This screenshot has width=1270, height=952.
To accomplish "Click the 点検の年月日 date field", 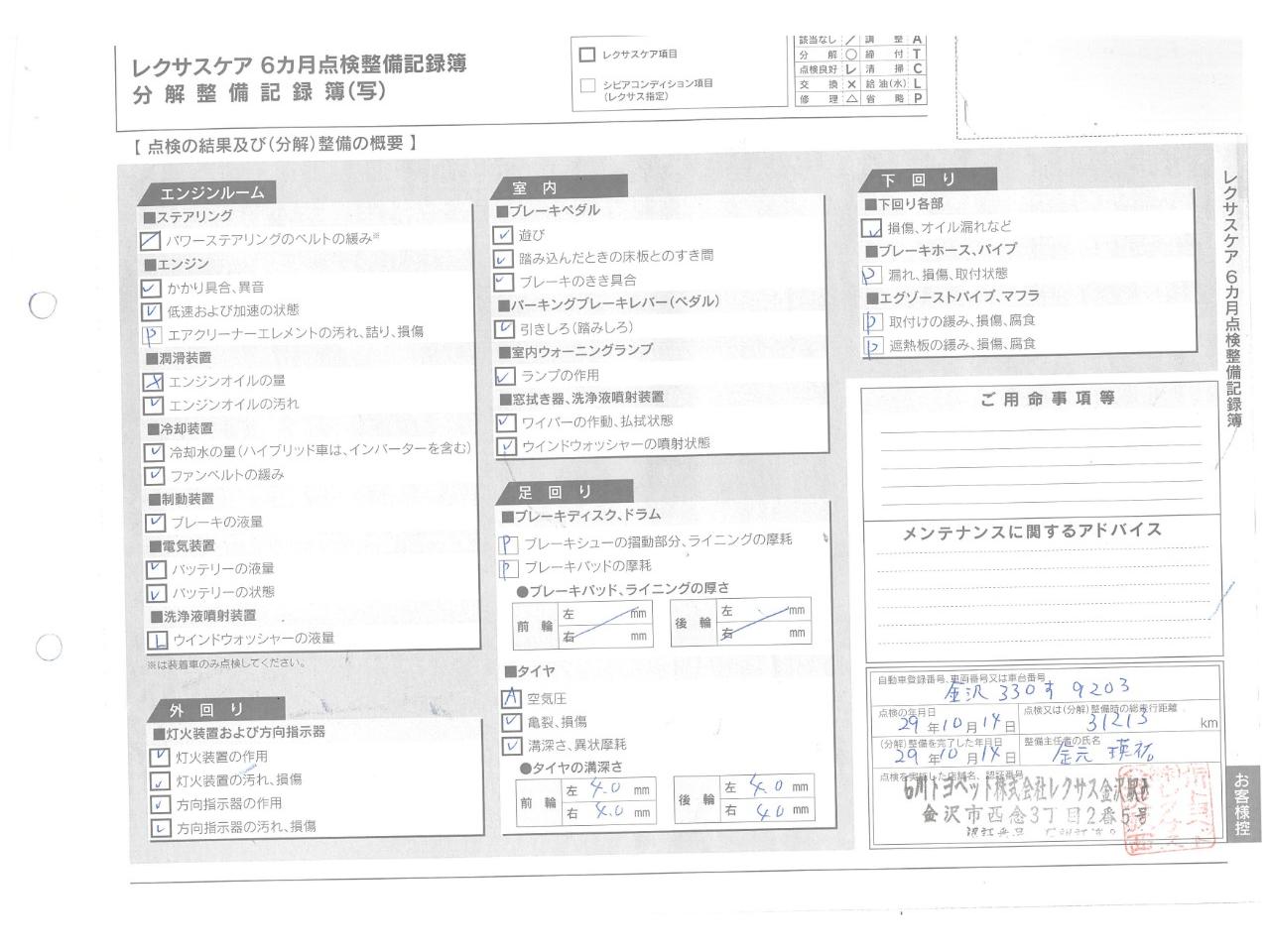I will point(945,721).
